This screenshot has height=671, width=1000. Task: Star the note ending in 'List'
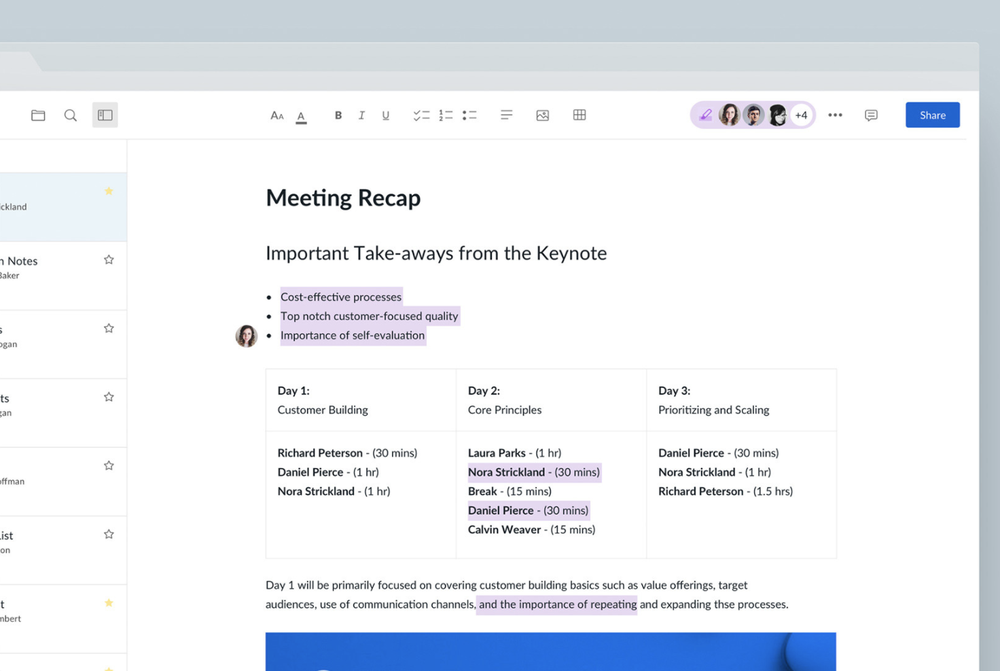point(109,535)
